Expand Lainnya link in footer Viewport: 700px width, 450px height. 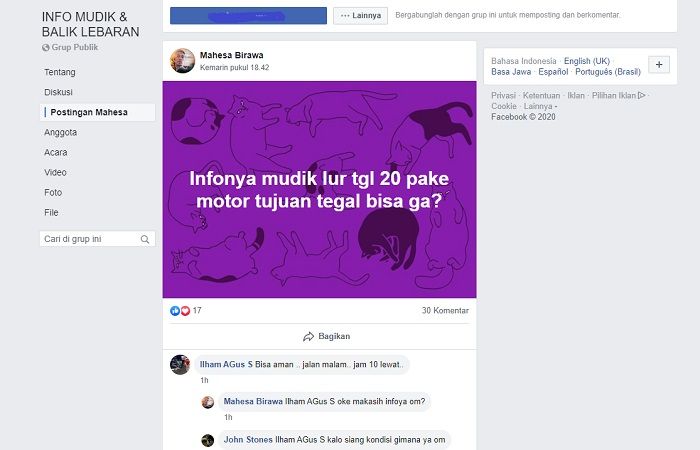coord(538,106)
